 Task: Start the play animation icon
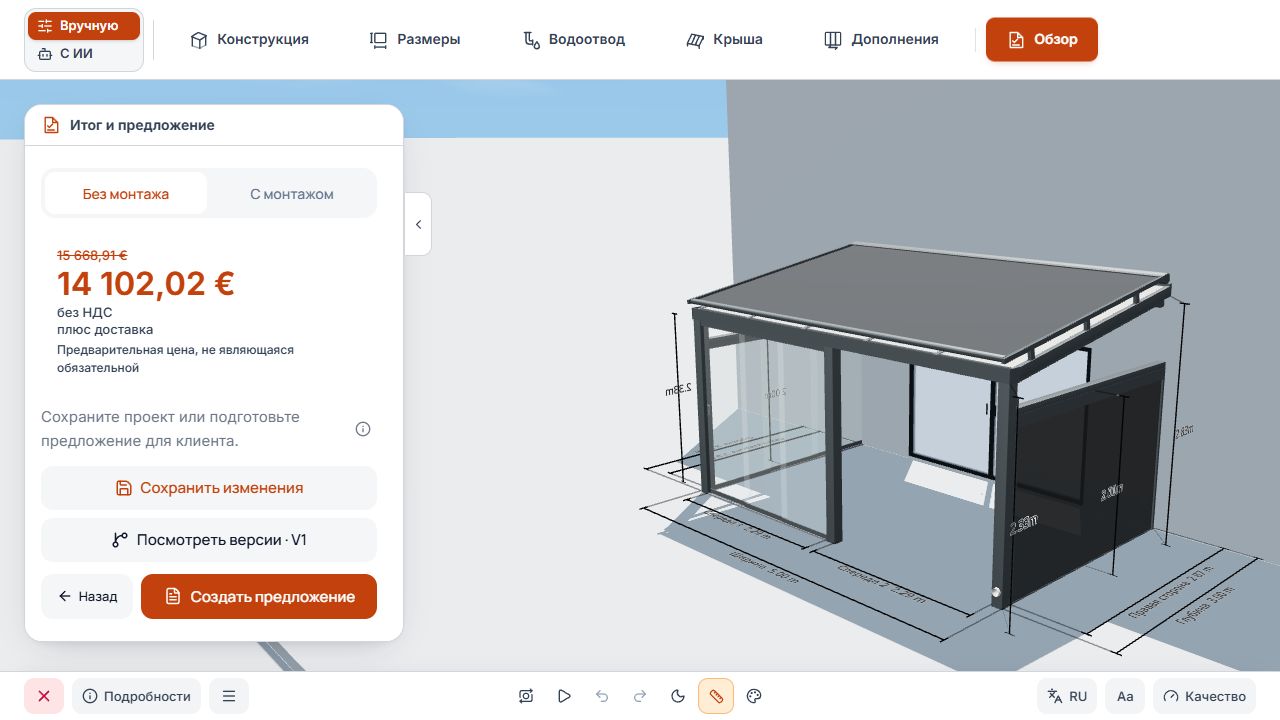pyautogui.click(x=564, y=696)
